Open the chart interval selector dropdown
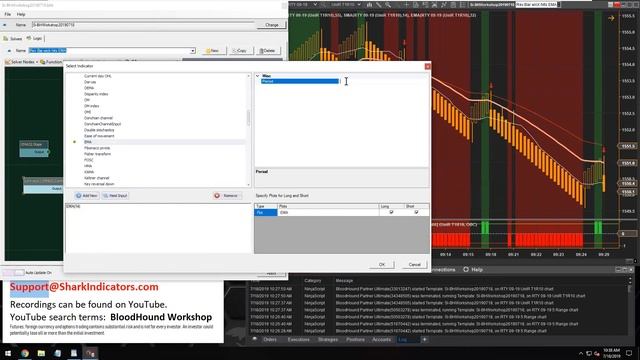The width and height of the screenshot is (640, 360). click(x=359, y=4)
